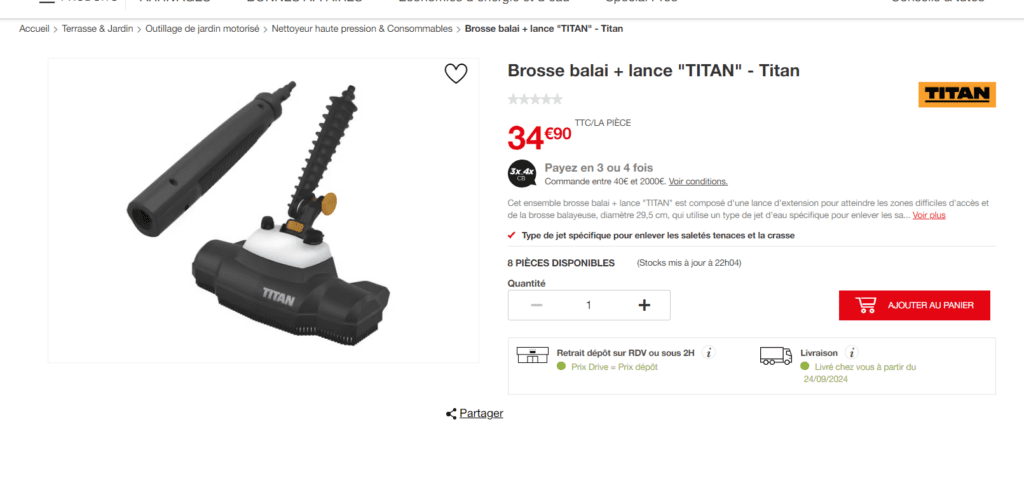This screenshot has width=1024, height=478.
Task: Expand description via Voir plus link
Action: pos(929,215)
